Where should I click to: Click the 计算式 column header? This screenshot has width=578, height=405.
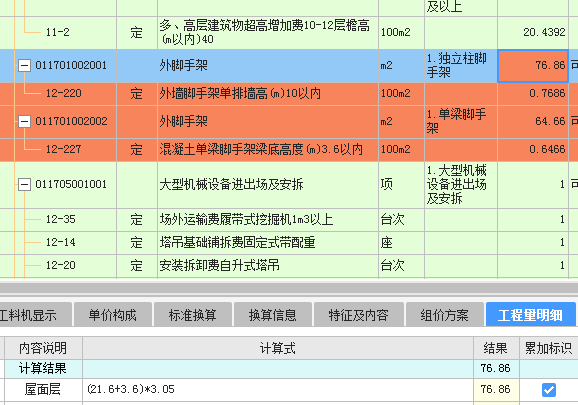pos(278,348)
